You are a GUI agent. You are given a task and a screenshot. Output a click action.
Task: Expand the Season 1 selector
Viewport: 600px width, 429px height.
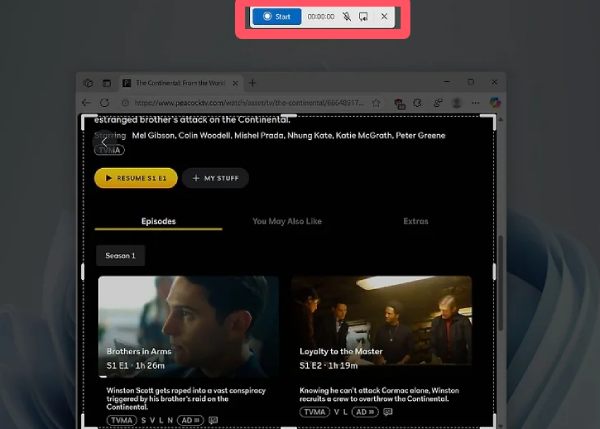point(120,255)
